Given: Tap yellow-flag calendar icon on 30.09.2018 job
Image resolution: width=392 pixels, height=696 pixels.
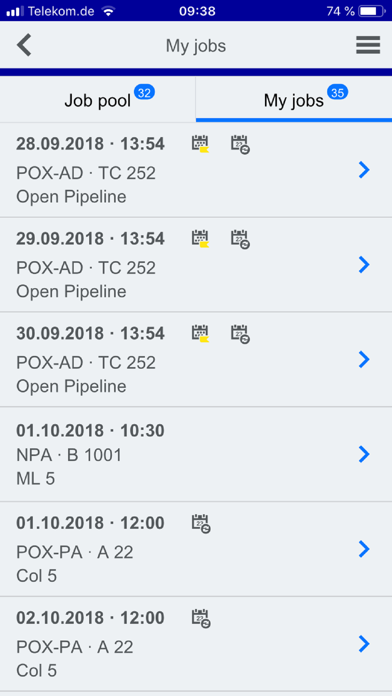Looking at the screenshot, I should [x=200, y=334].
